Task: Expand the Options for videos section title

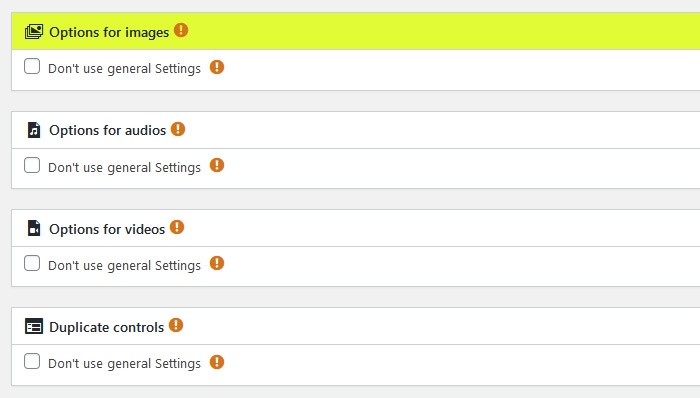Action: 107,229
